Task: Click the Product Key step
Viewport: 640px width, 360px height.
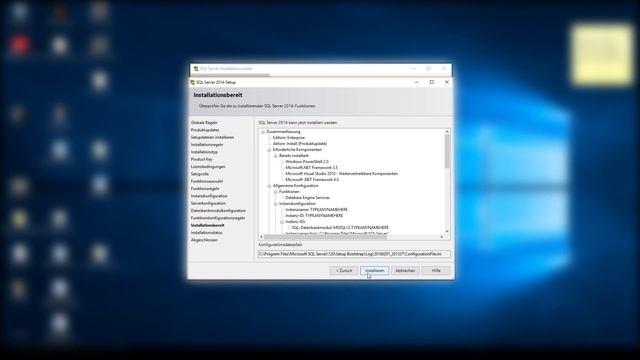Action: pos(202,159)
